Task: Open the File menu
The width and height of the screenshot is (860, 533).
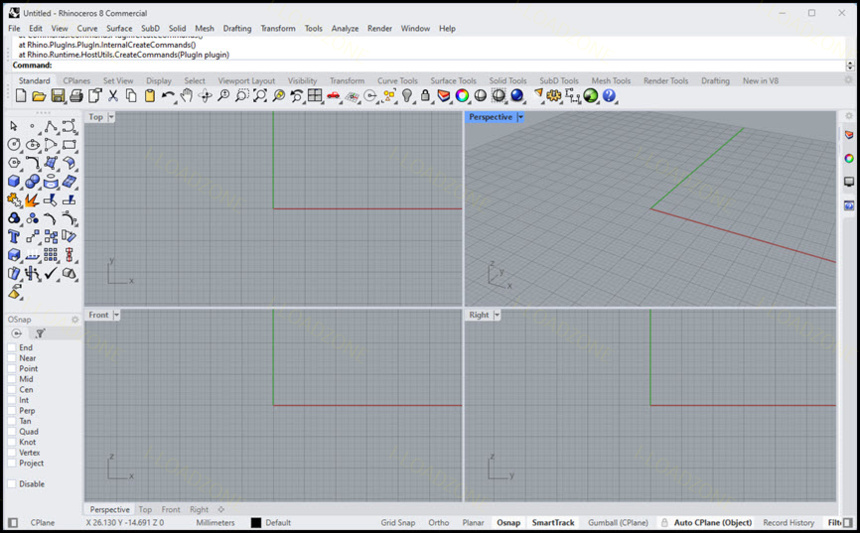Action: click(x=14, y=29)
